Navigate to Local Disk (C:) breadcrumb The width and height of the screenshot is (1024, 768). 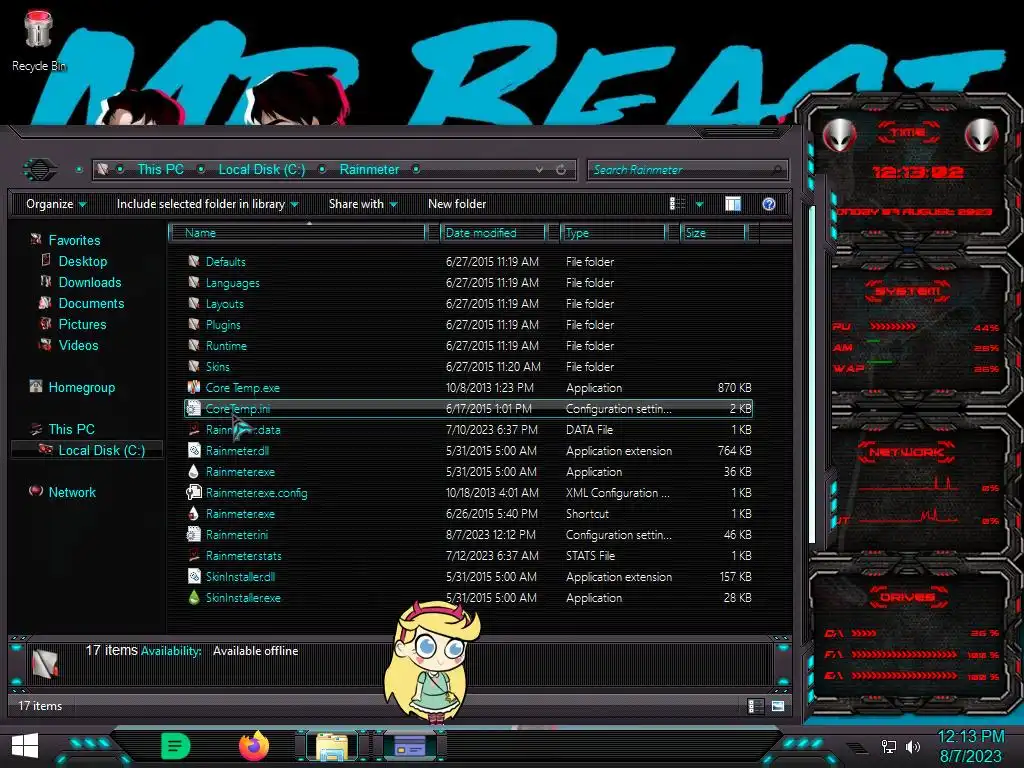point(262,170)
